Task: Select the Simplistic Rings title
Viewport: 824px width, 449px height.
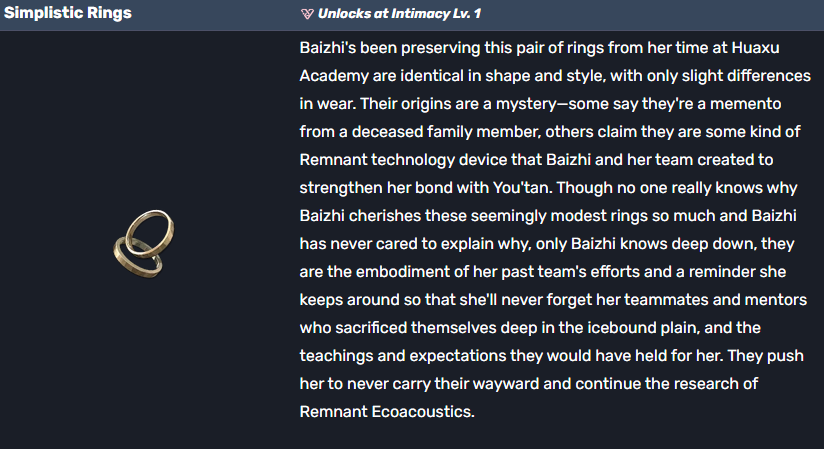Action: 67,15
